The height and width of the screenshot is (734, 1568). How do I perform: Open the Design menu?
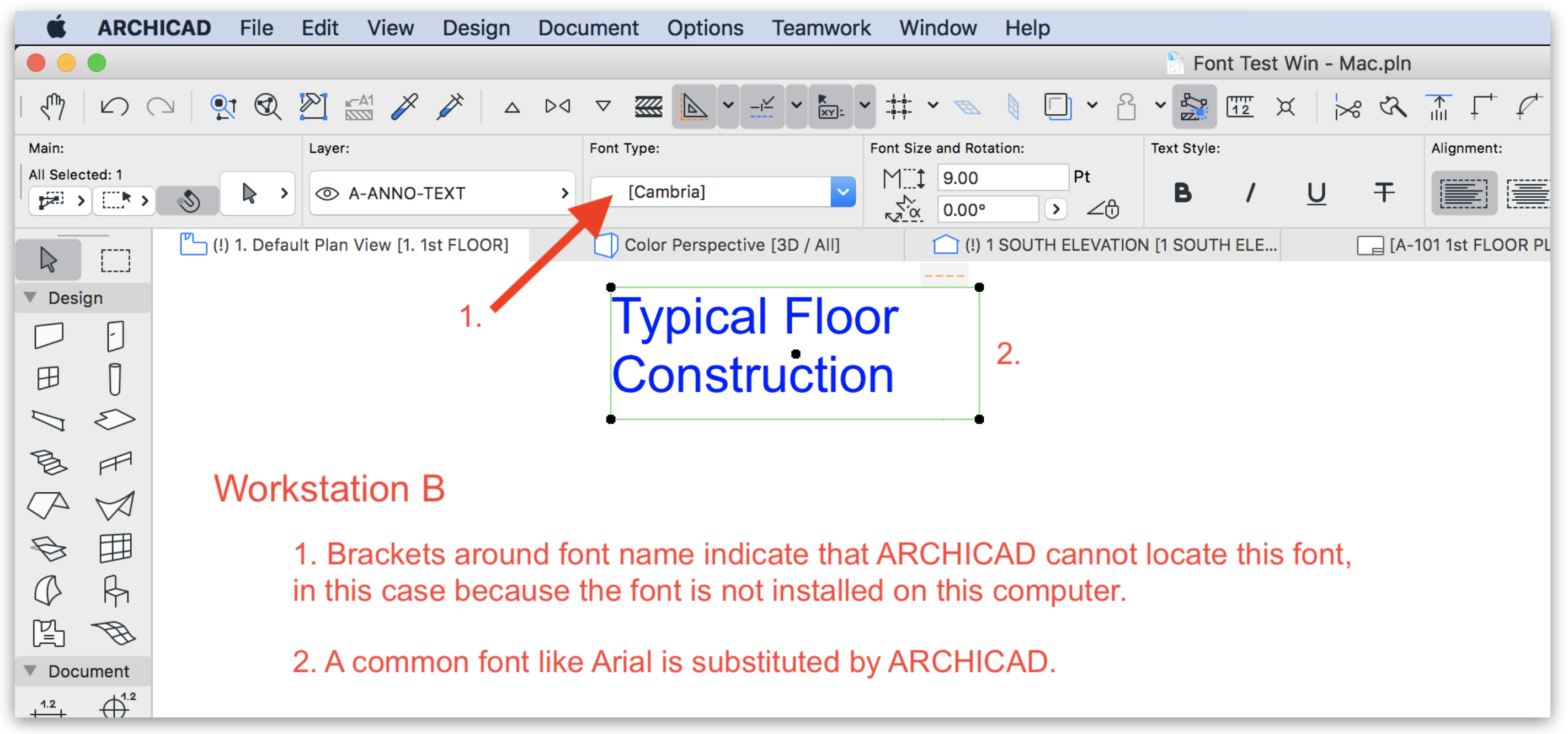coord(476,28)
